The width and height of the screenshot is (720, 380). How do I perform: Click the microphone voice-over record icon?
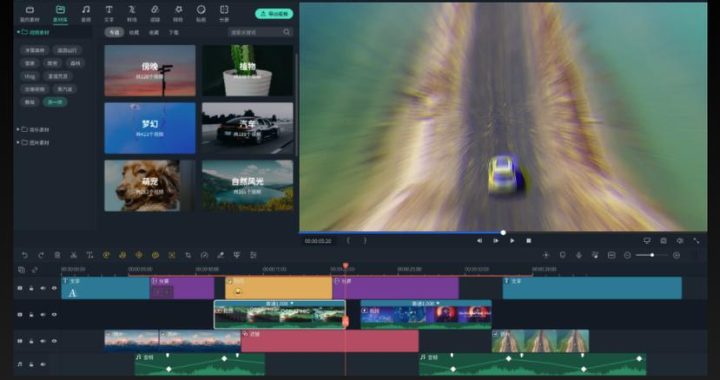pyautogui.click(x=579, y=255)
